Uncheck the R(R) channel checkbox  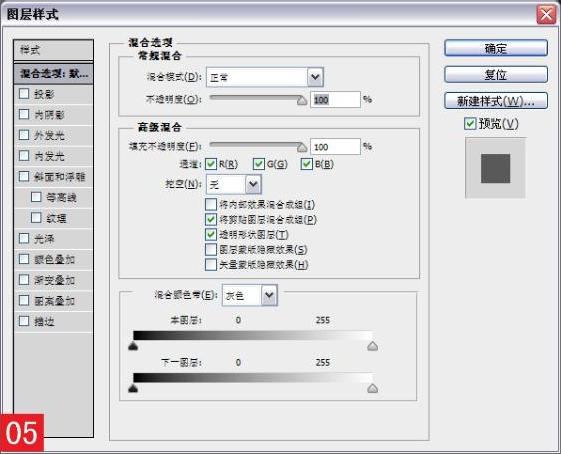coord(211,164)
